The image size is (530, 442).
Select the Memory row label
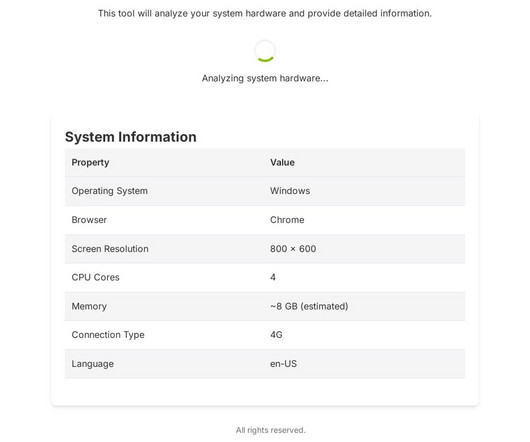89,306
